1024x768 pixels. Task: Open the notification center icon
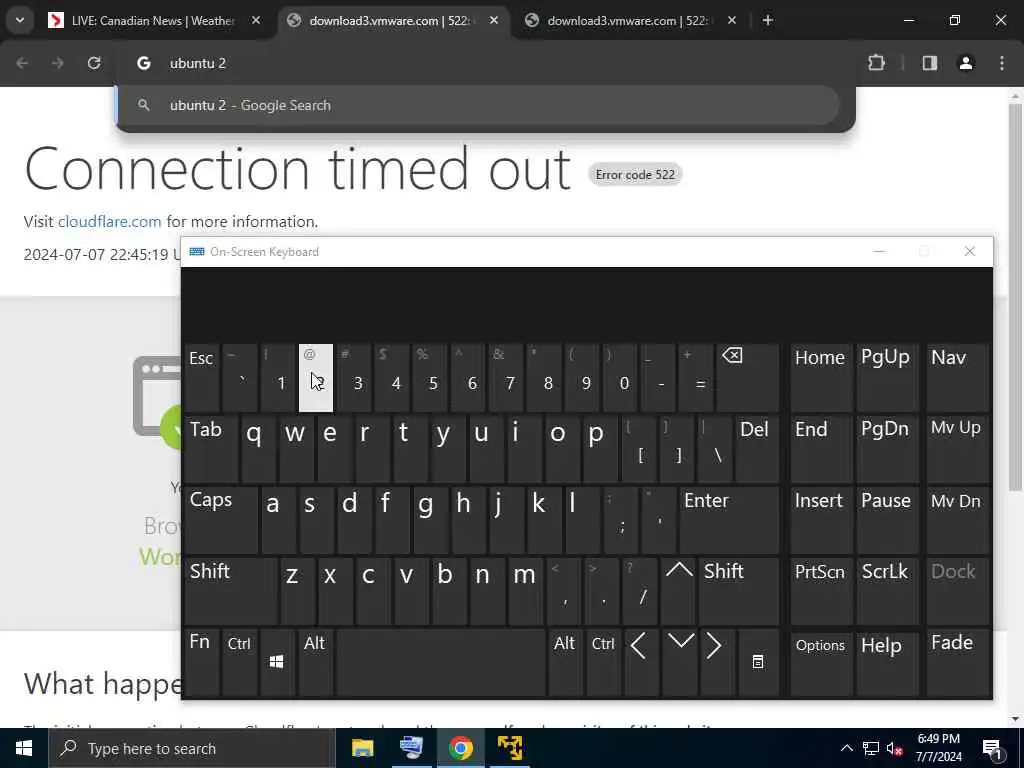point(993,748)
